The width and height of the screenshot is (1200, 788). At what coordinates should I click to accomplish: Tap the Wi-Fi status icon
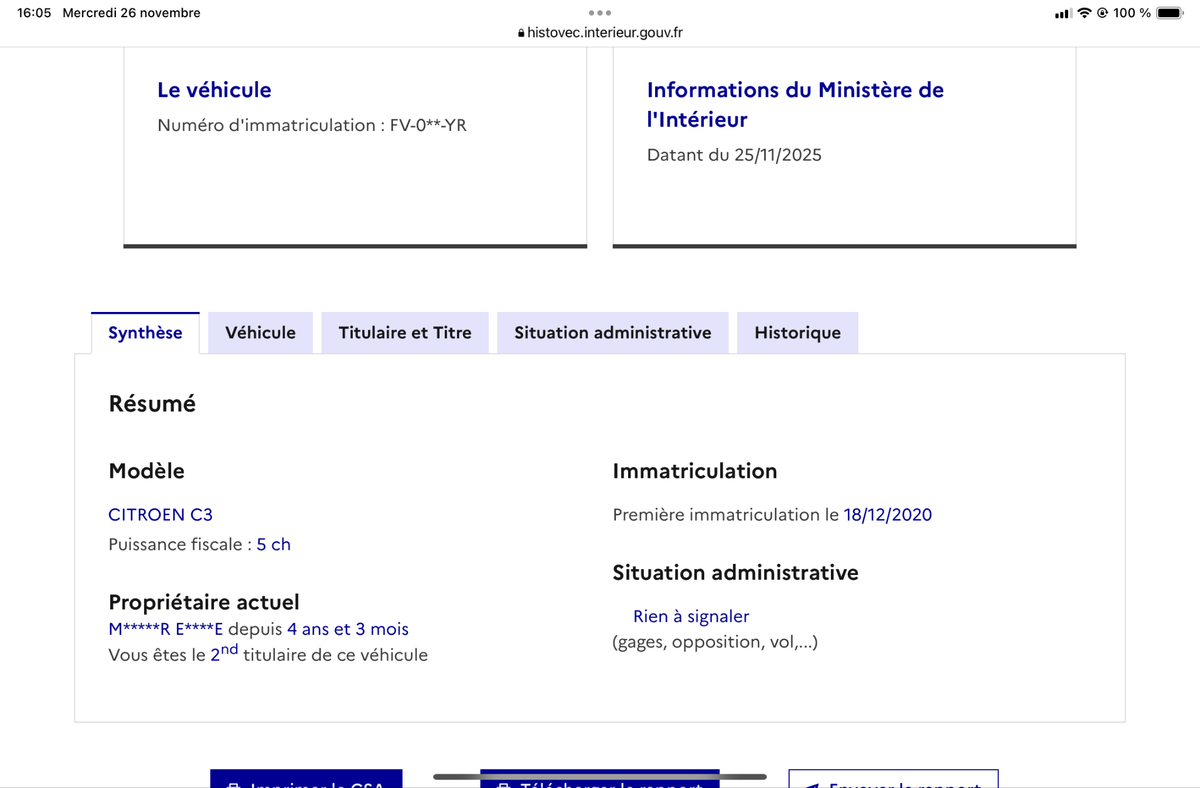click(x=1084, y=13)
